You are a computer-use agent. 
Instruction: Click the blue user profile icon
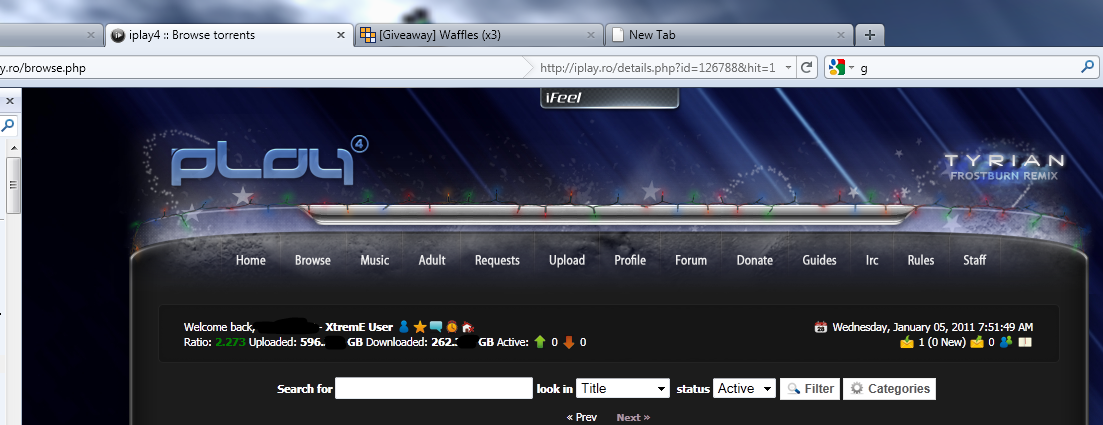[x=404, y=326]
